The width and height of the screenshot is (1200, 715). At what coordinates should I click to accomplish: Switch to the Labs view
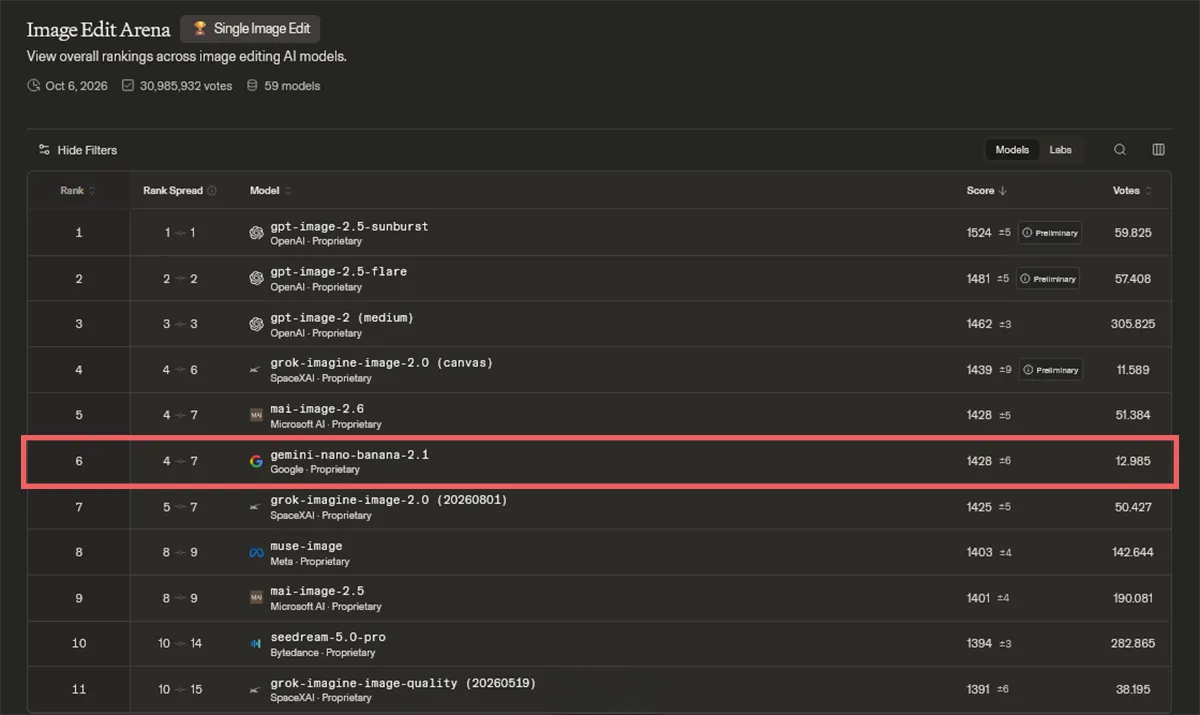tap(1060, 150)
